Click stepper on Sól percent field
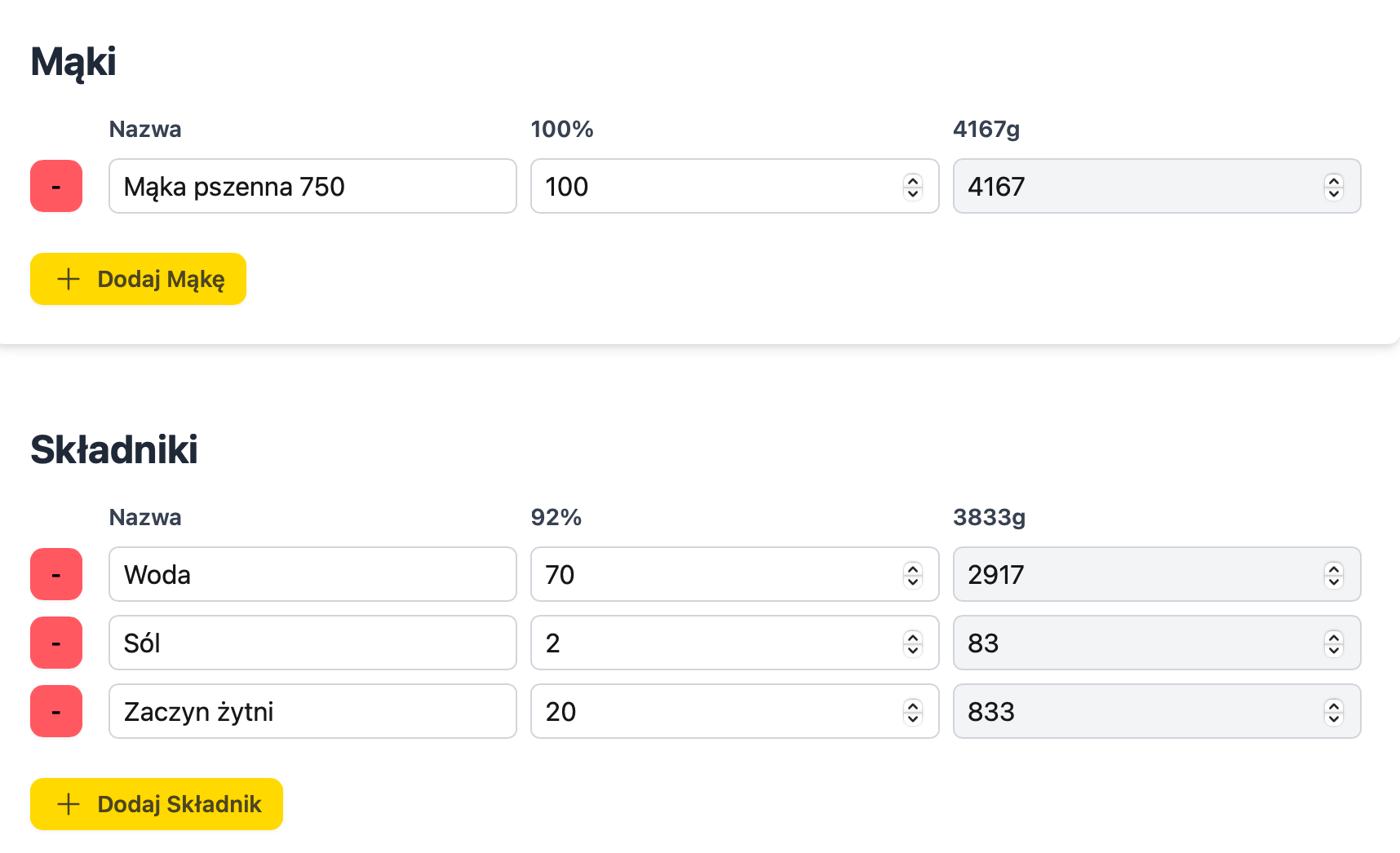1400x853 pixels. pyautogui.click(x=913, y=643)
